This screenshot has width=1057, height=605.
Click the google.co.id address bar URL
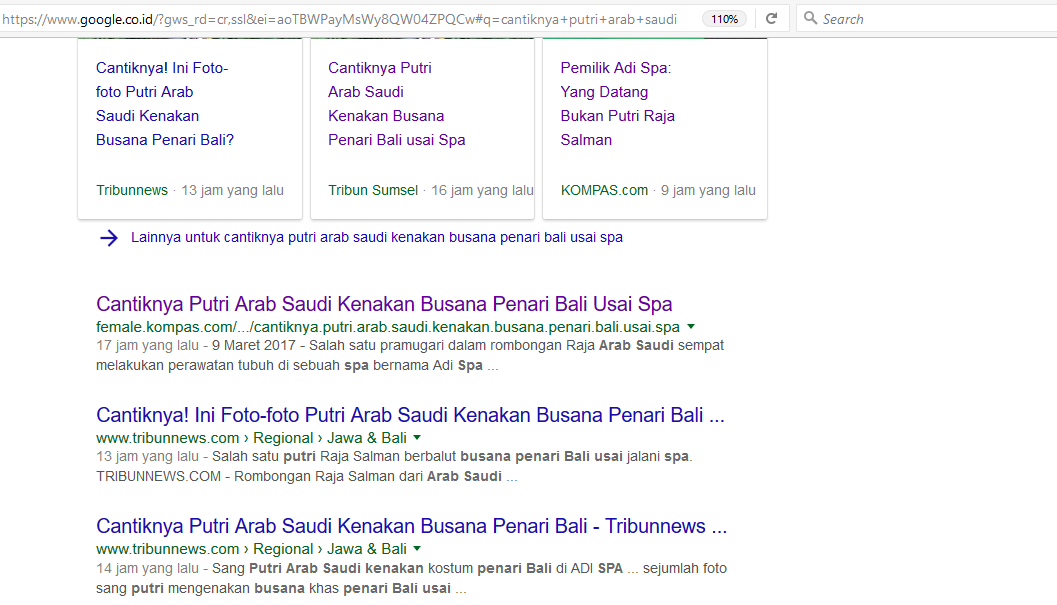tap(340, 19)
